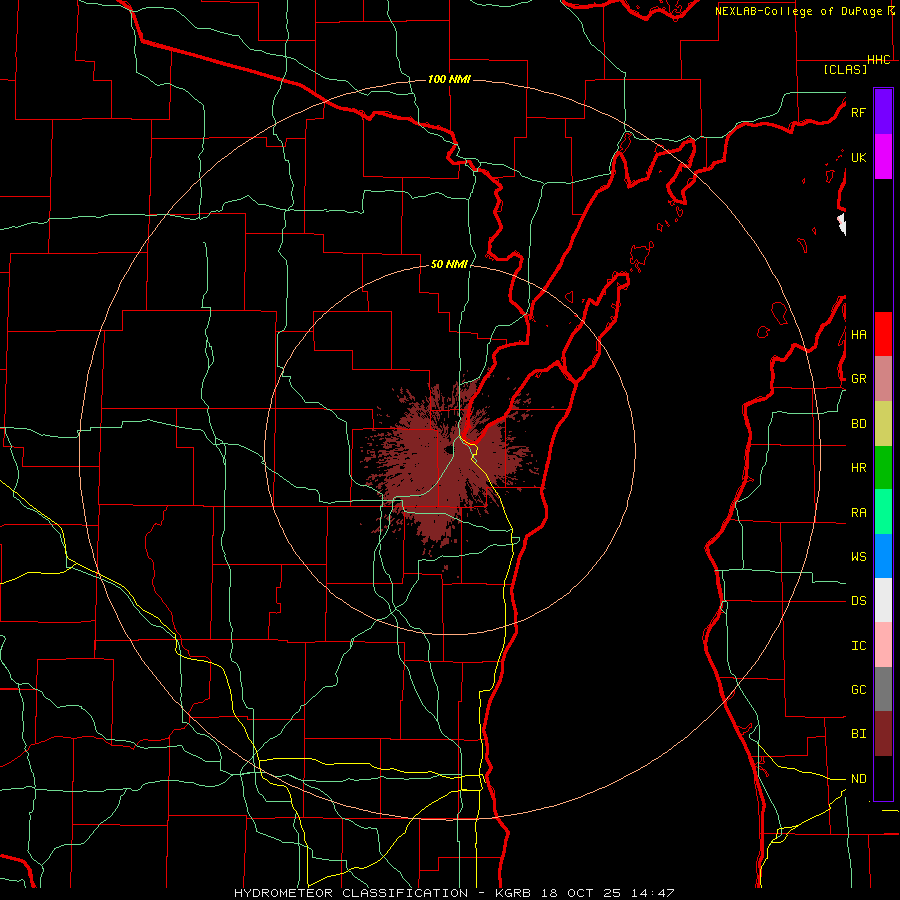Click the 'GC' legend label

point(858,690)
